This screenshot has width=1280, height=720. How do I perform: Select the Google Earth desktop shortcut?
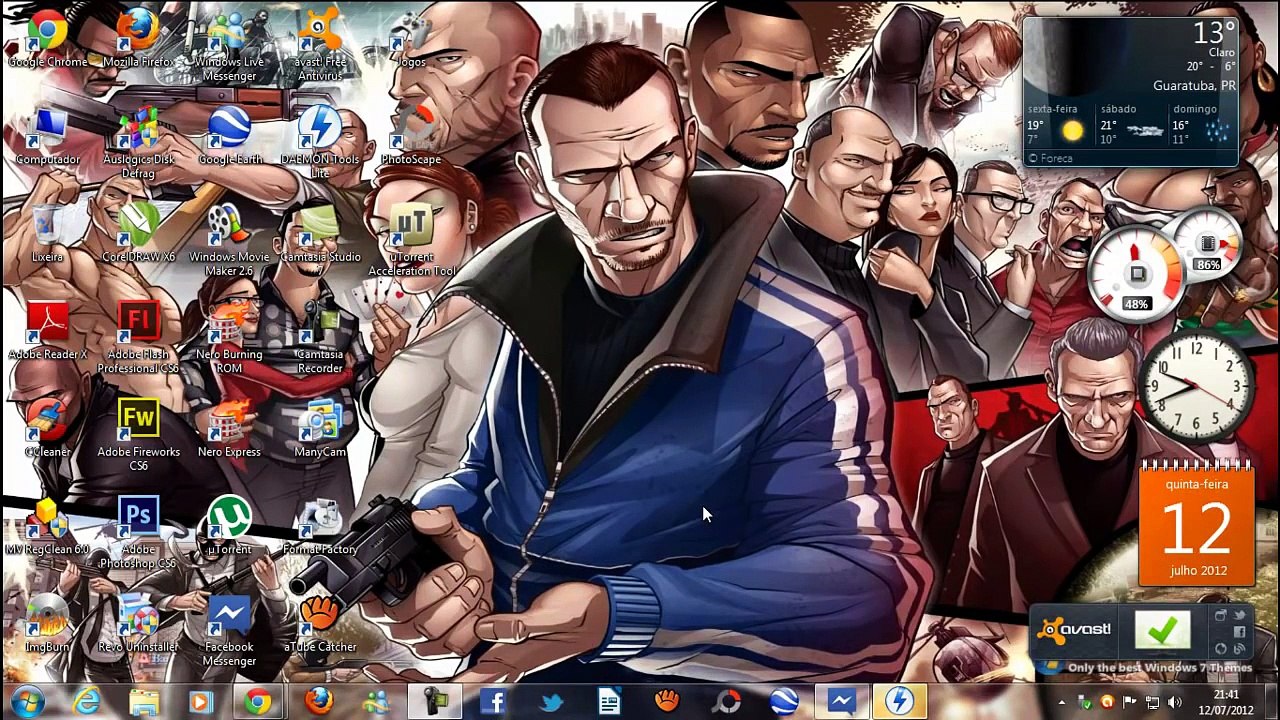[x=229, y=136]
